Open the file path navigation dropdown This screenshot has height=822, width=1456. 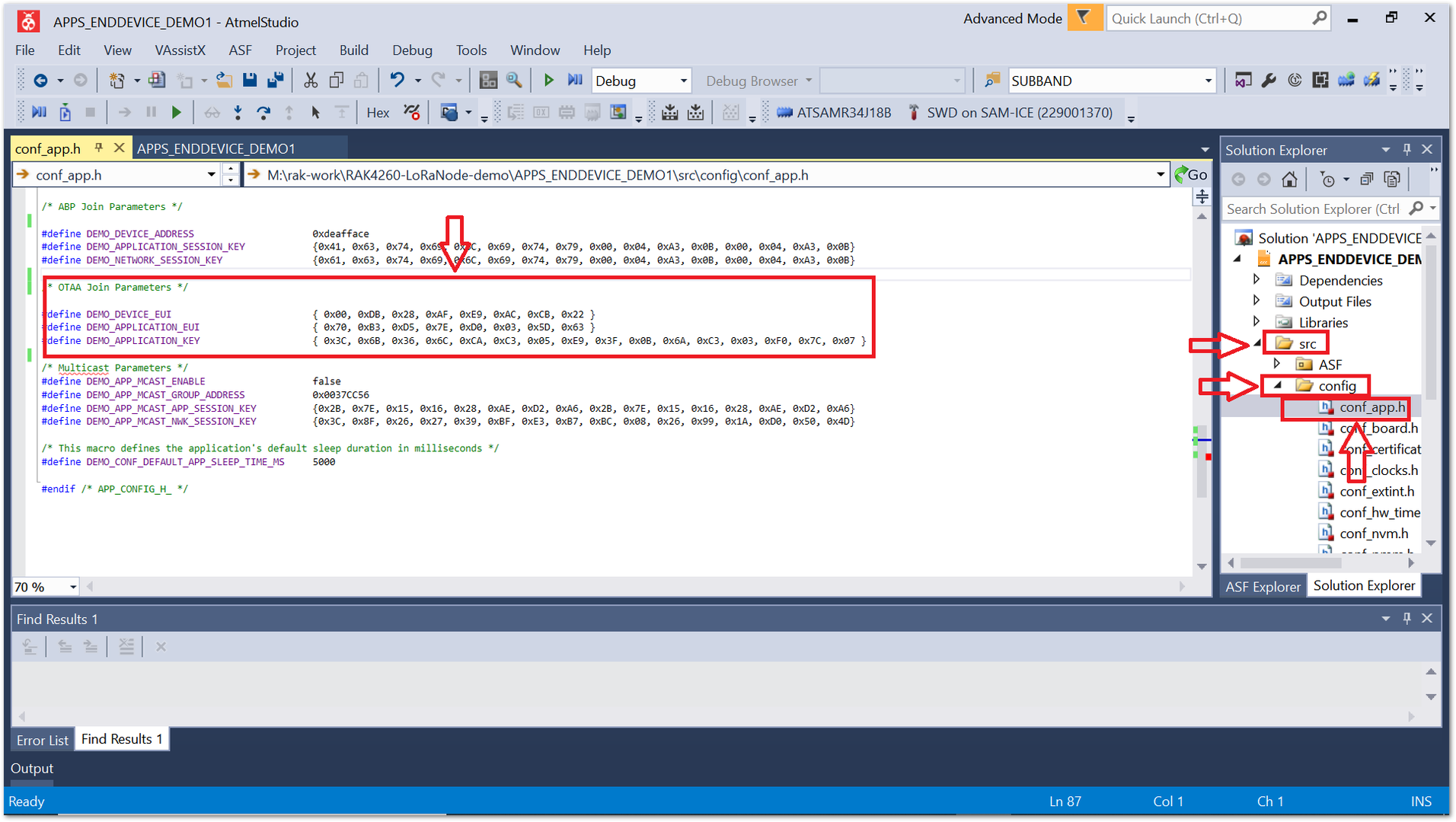click(x=1161, y=175)
